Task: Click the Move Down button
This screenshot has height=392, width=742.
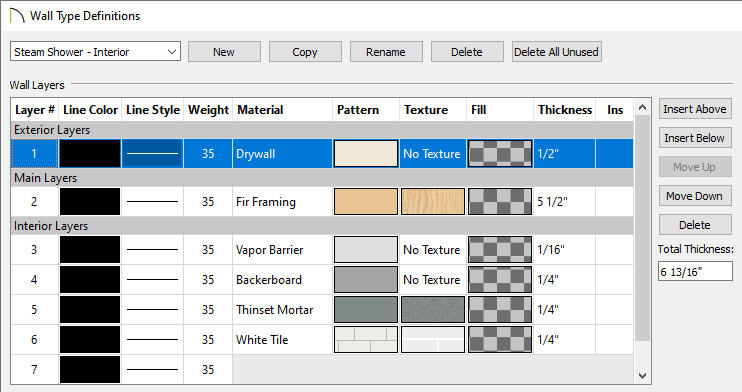Action: click(695, 196)
